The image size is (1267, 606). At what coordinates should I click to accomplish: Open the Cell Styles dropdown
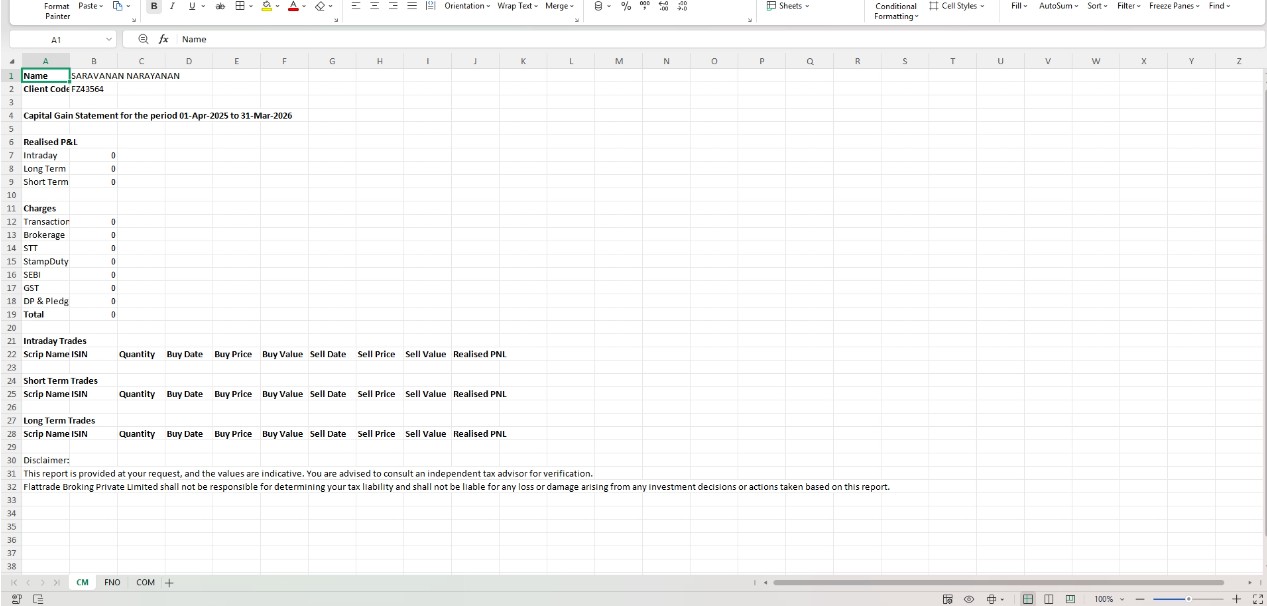click(x=957, y=6)
